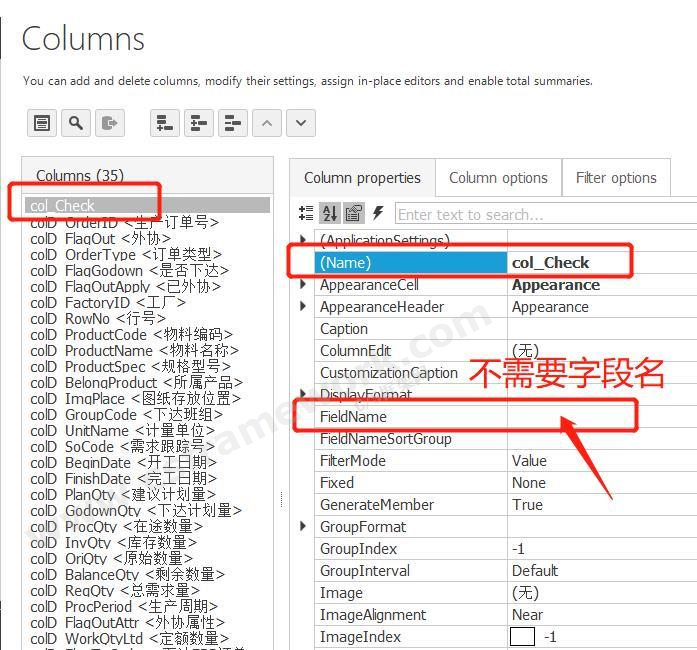Image resolution: width=697 pixels, height=650 pixels.
Task: Show events with the lightning bolt icon
Action: click(378, 213)
